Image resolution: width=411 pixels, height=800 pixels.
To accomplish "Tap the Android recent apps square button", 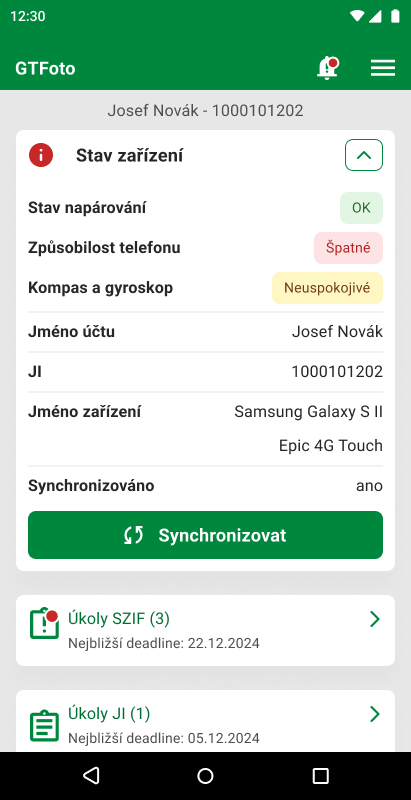I will pos(320,776).
